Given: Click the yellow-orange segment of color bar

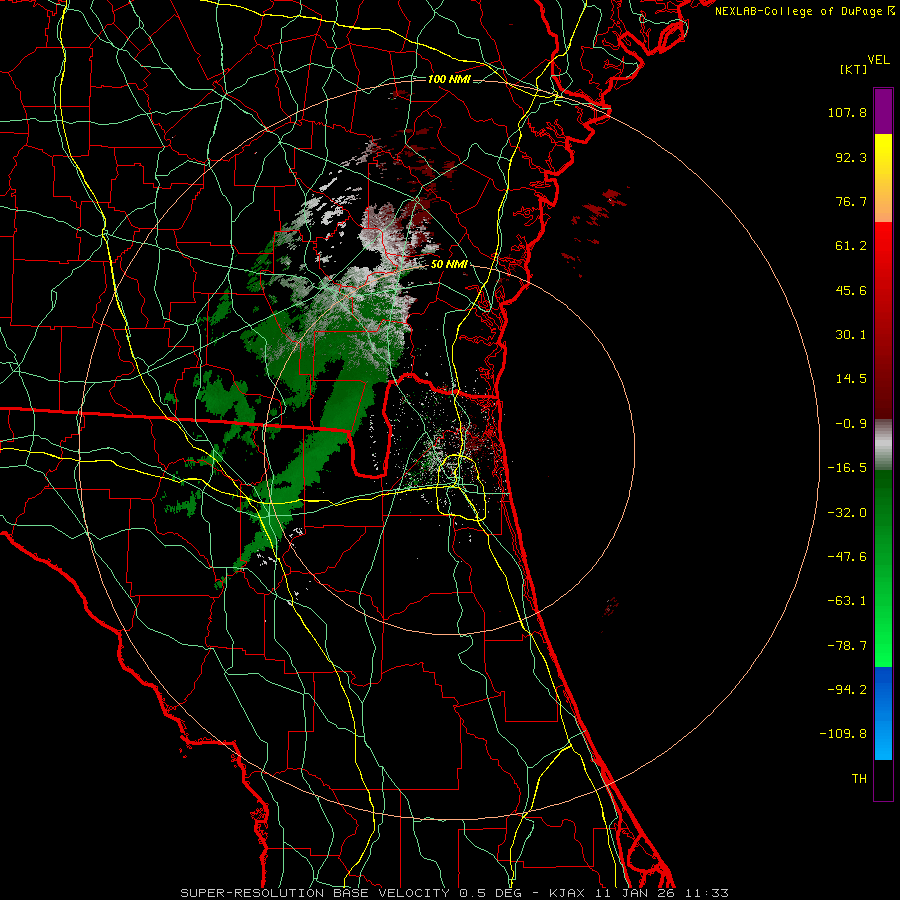Looking at the screenshot, I should pos(883,178).
